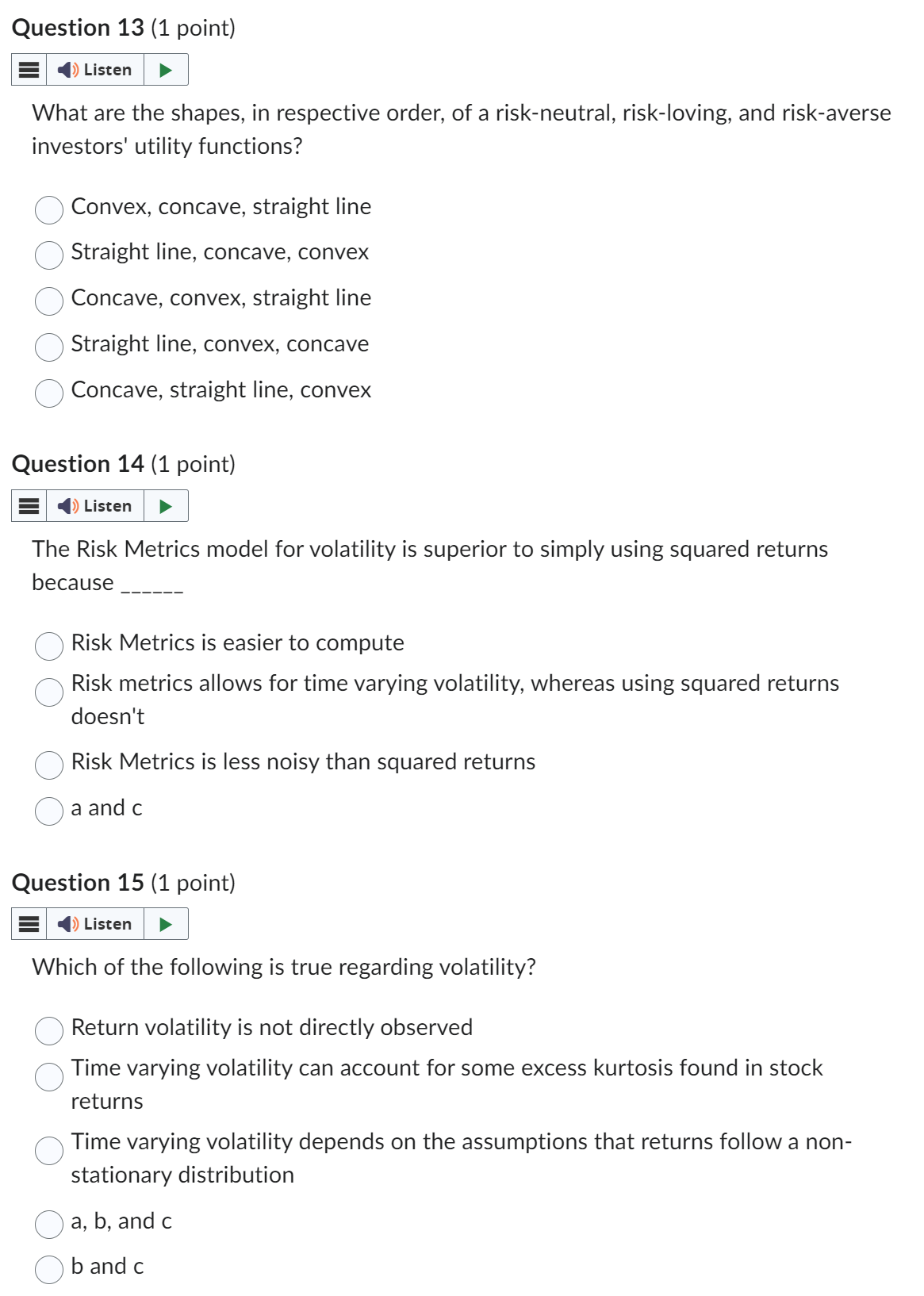Select 'Convex, concave, straight line' for Question 13
The width and height of the screenshot is (924, 1296).
click(x=48, y=209)
